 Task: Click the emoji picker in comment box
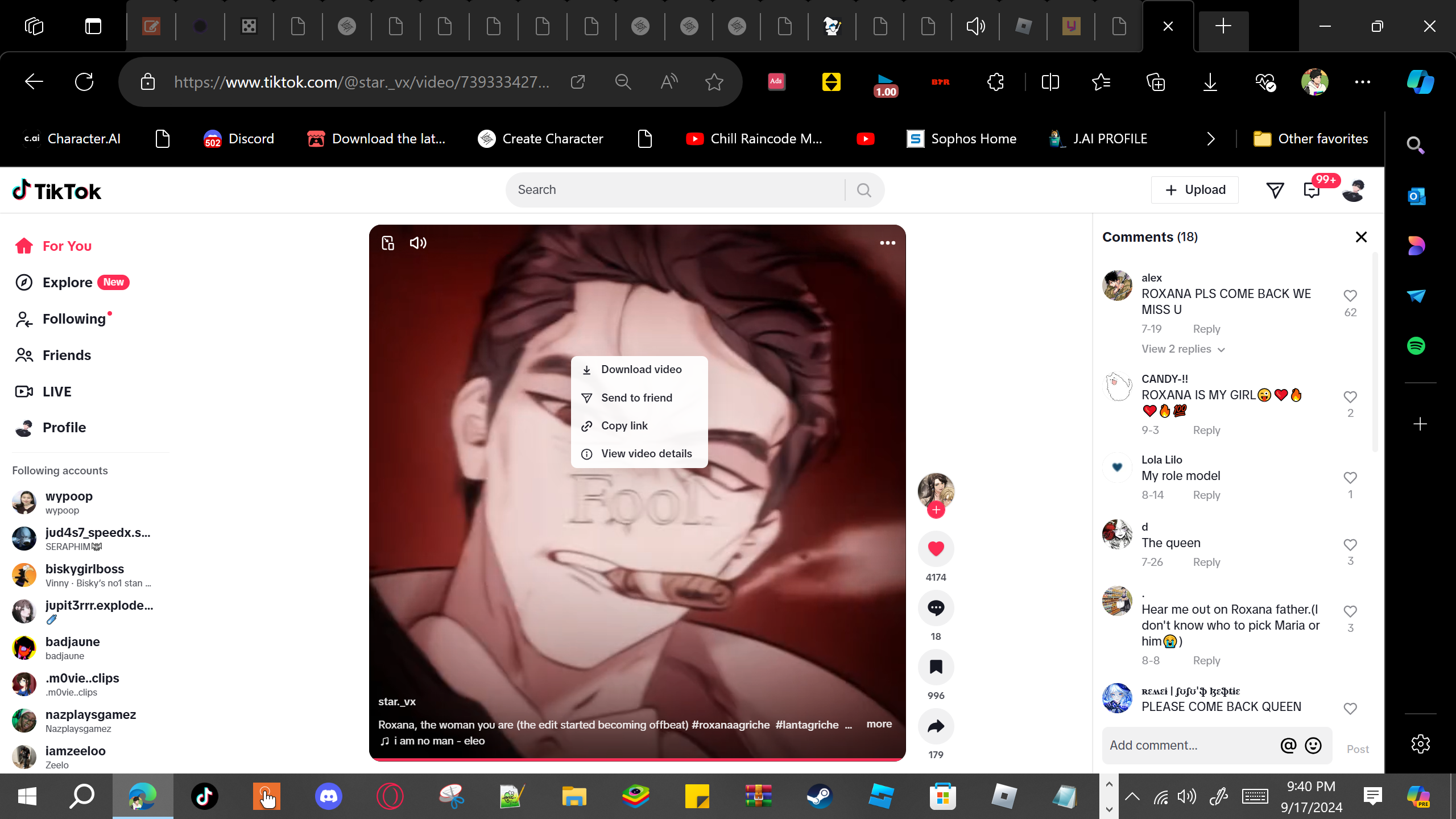pos(1313,745)
